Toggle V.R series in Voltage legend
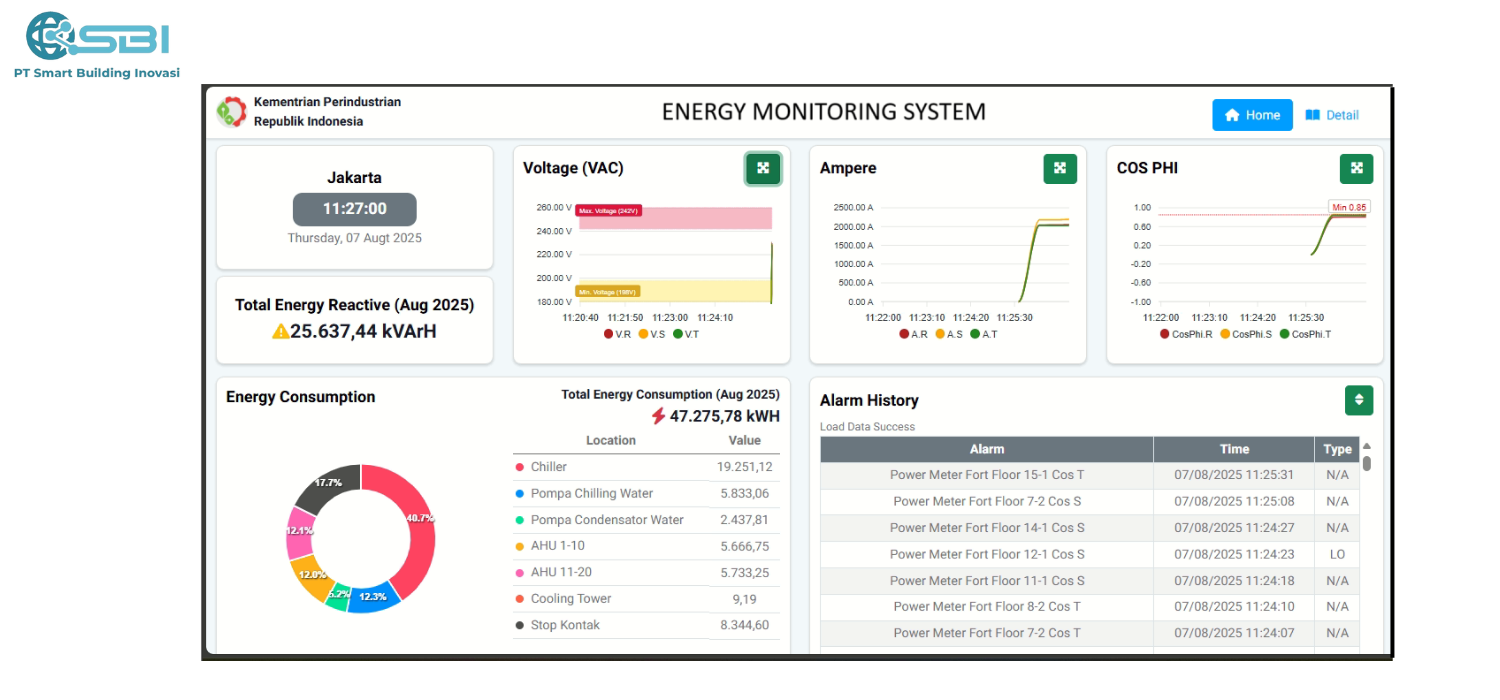1500x700 pixels. pyautogui.click(x=616, y=334)
